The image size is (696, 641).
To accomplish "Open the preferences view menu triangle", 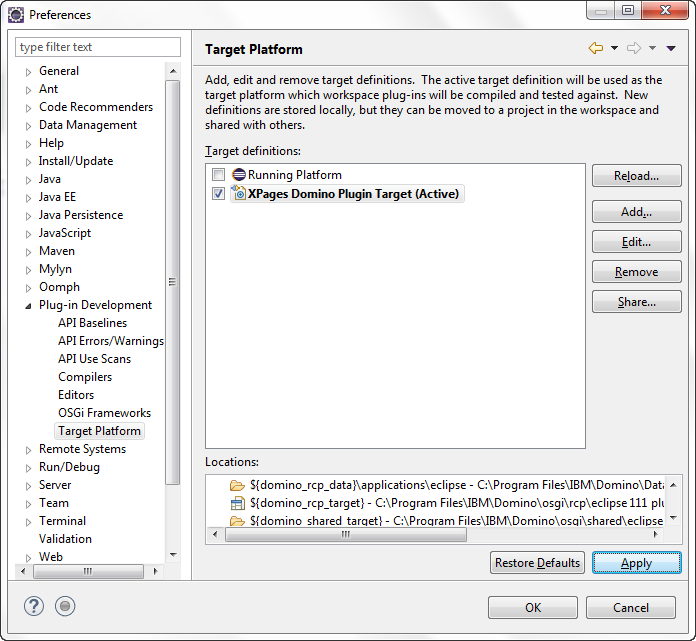I will [671, 48].
